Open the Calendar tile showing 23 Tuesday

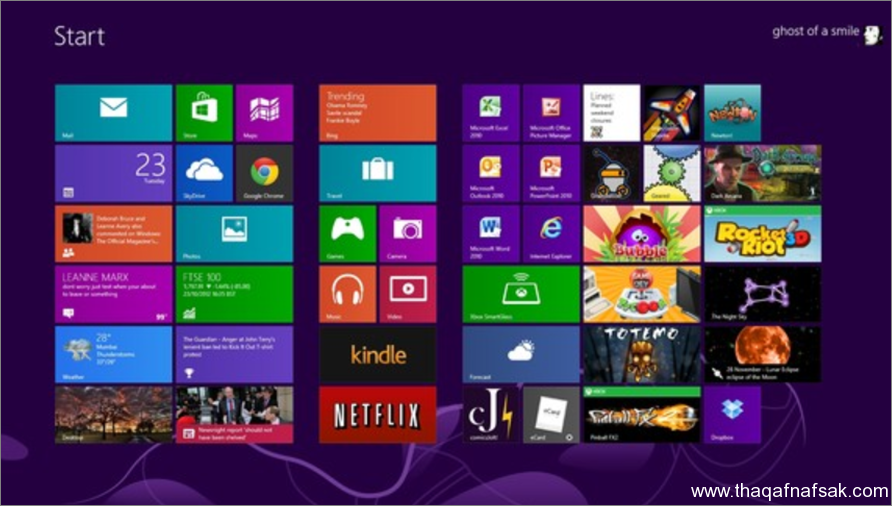click(113, 173)
